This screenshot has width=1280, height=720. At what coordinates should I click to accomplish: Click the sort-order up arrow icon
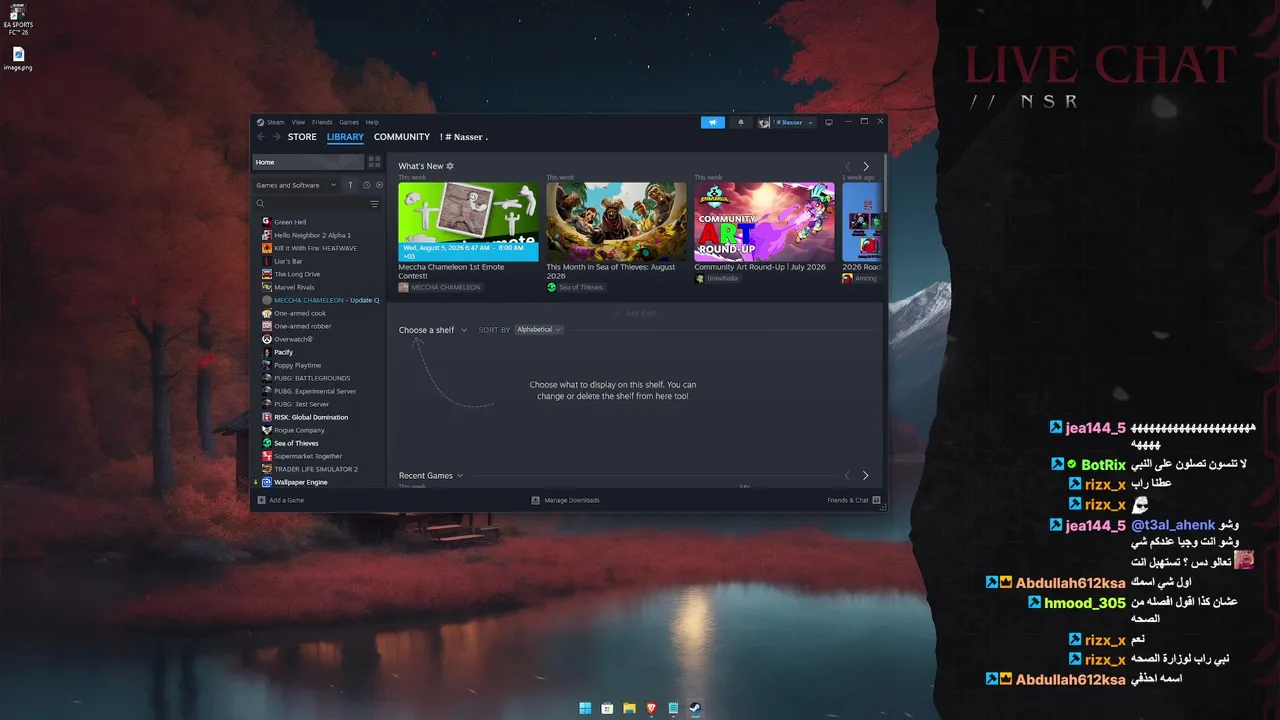point(350,185)
